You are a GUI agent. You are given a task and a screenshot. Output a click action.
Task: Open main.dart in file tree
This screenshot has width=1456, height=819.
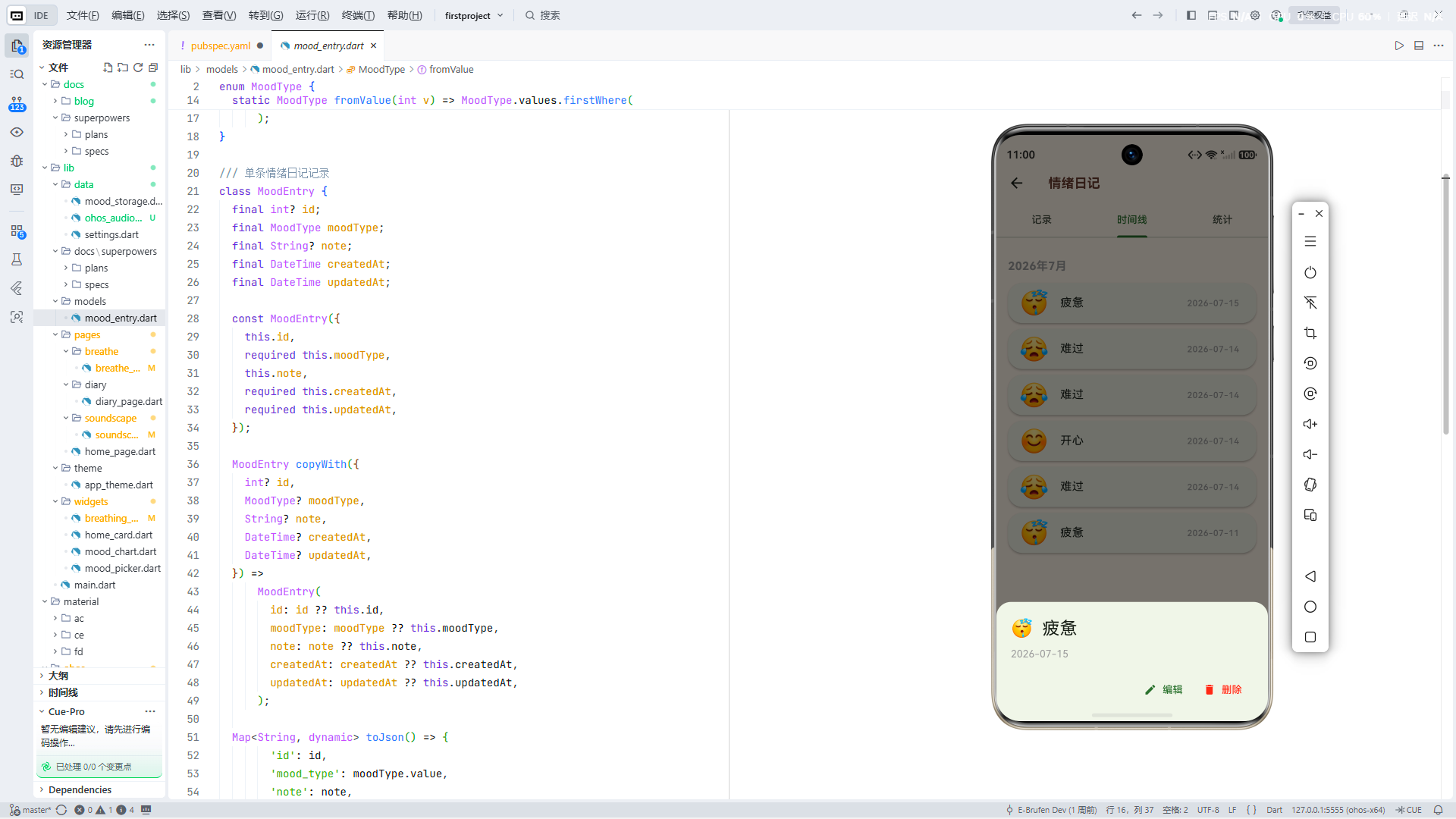[95, 585]
